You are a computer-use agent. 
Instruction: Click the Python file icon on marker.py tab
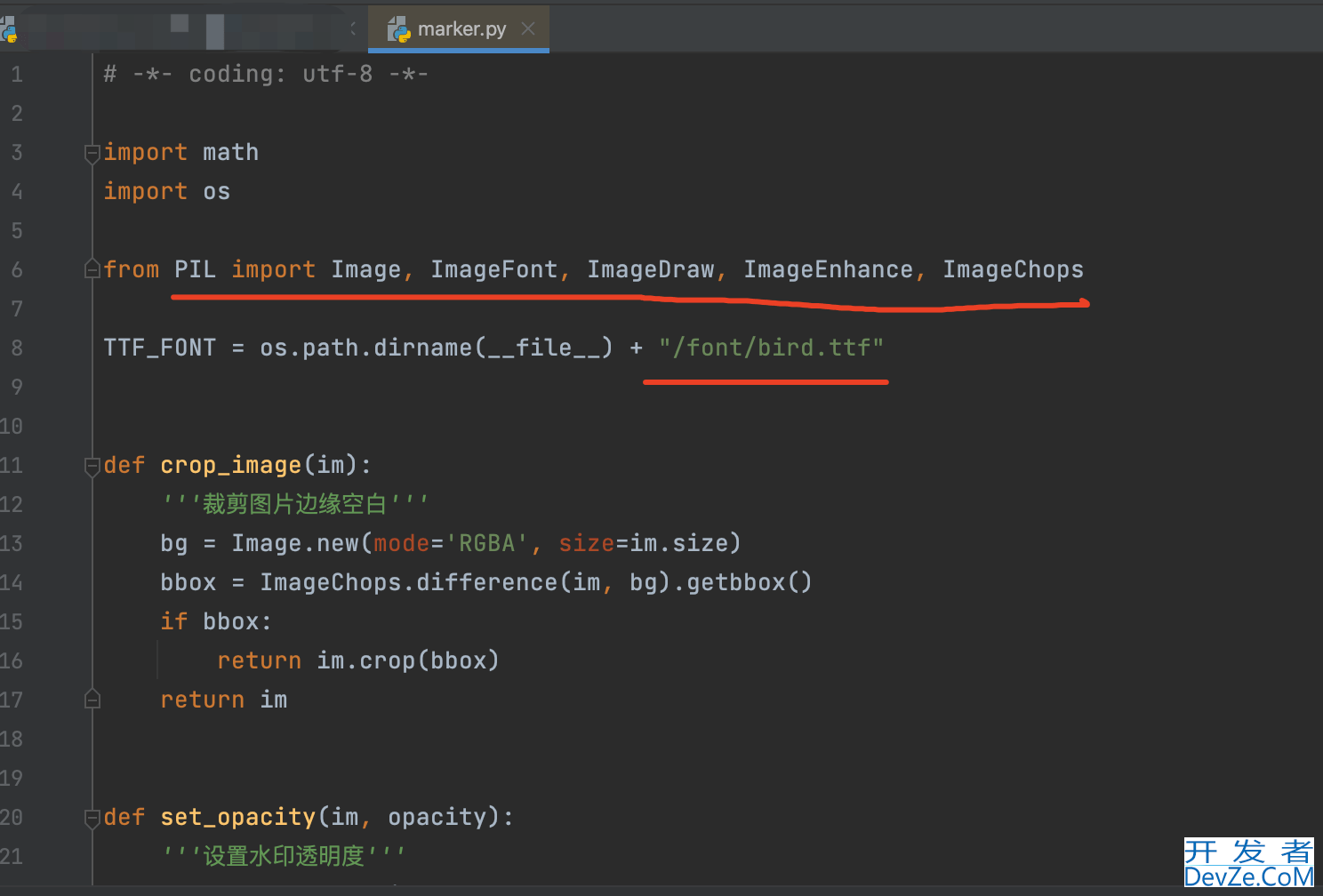[398, 29]
